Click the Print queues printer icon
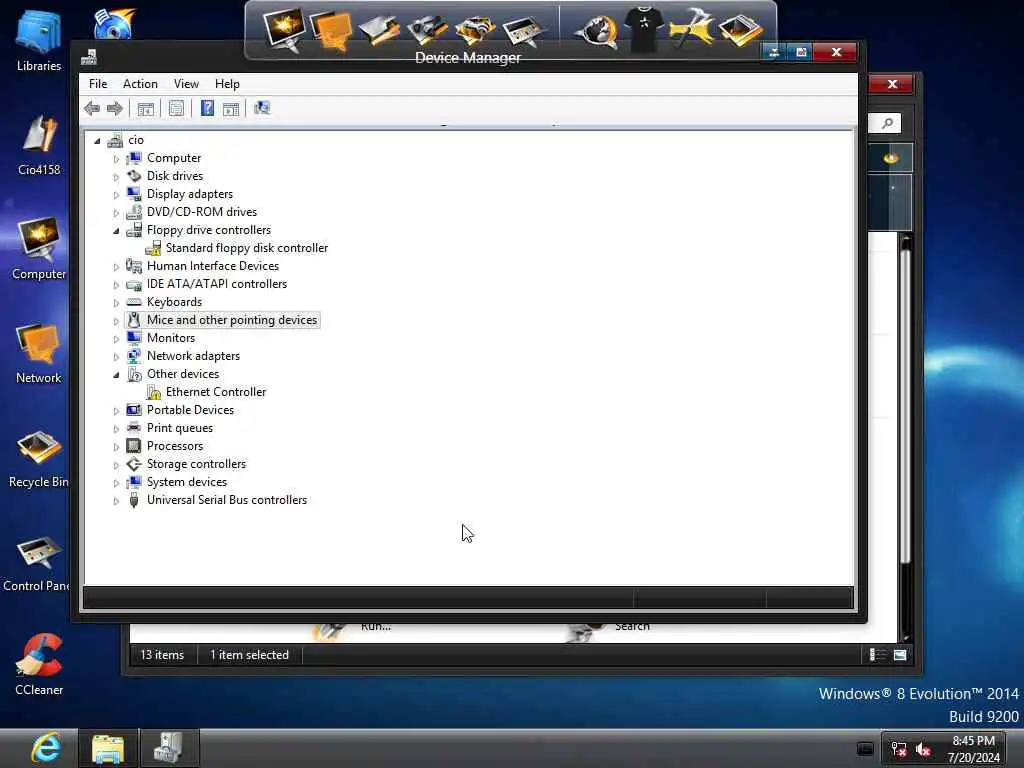This screenshot has width=1024, height=768. click(x=134, y=428)
